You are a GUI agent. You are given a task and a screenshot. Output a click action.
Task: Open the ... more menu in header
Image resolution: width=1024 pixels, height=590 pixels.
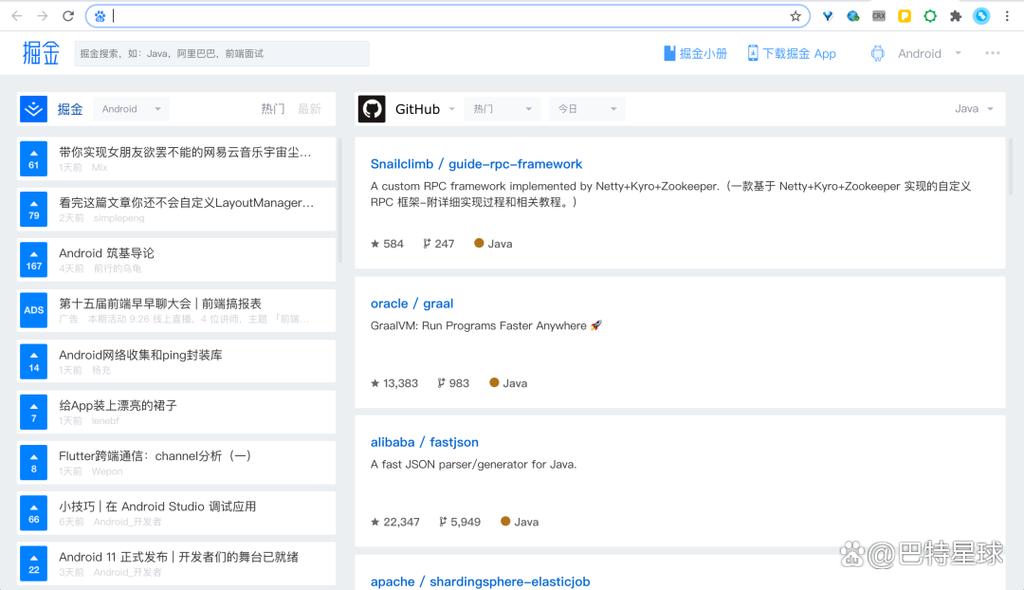coord(993,53)
